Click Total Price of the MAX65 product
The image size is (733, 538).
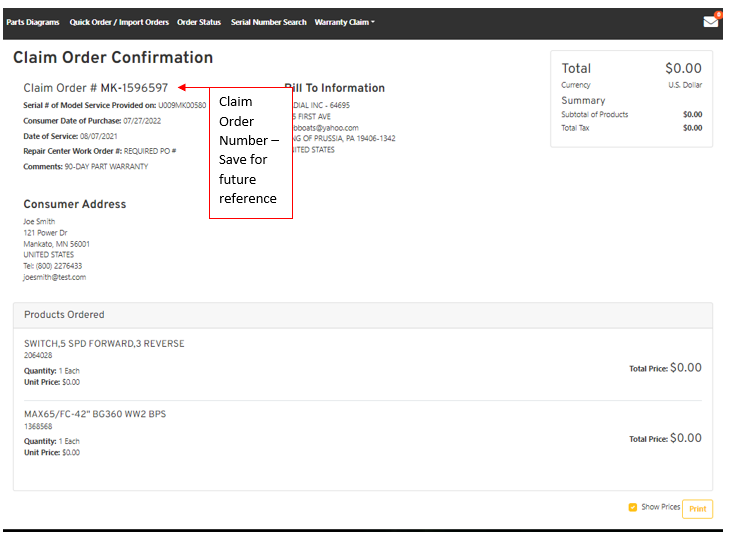click(665, 438)
